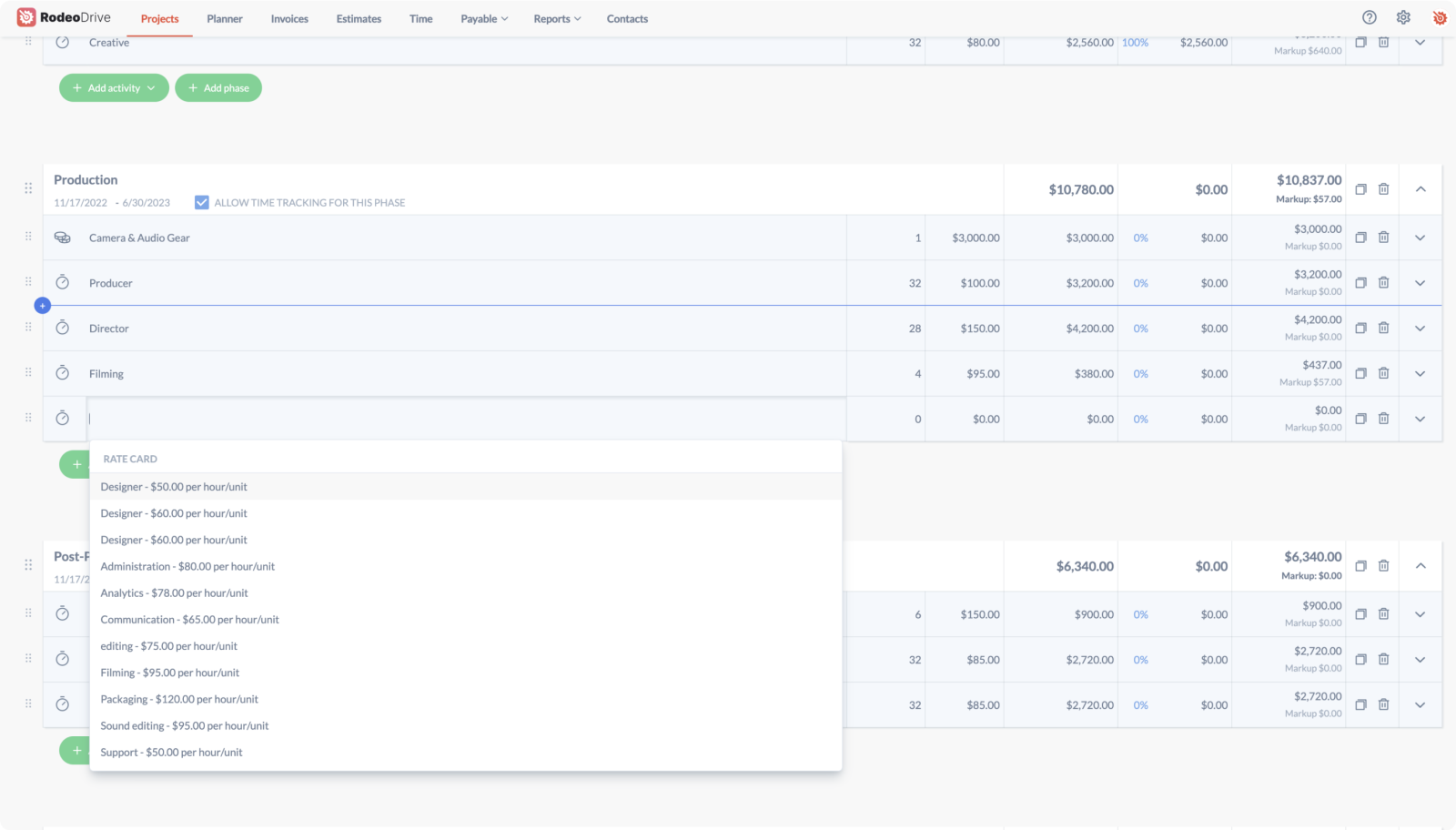Click the trash icon for Director row
The image size is (1456, 830).
pos(1383,328)
